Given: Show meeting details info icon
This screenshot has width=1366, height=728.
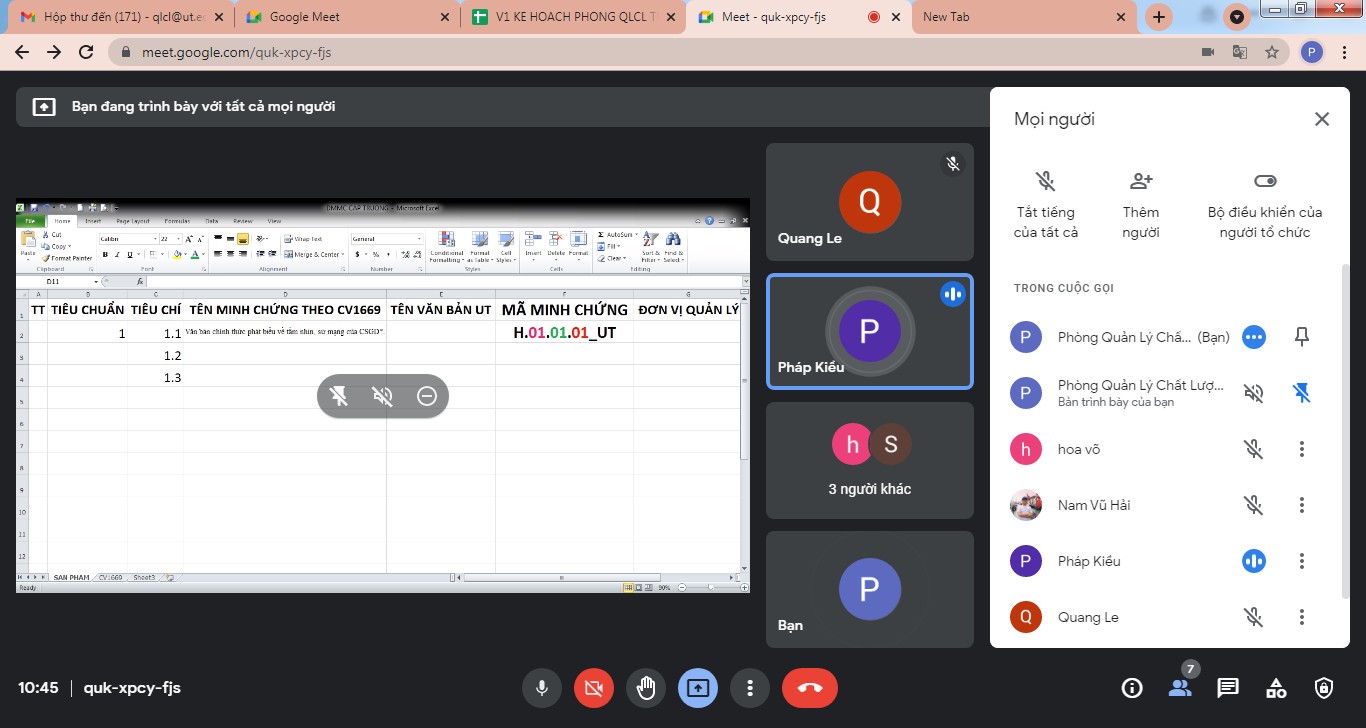Looking at the screenshot, I should click(x=1132, y=688).
